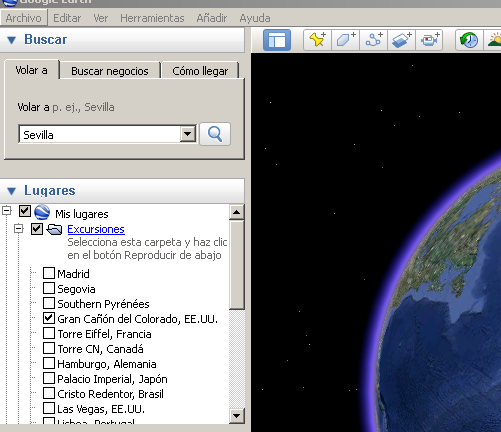This screenshot has height=432, width=501.
Task: Open the Volar a search history dropdown
Action: (188, 134)
